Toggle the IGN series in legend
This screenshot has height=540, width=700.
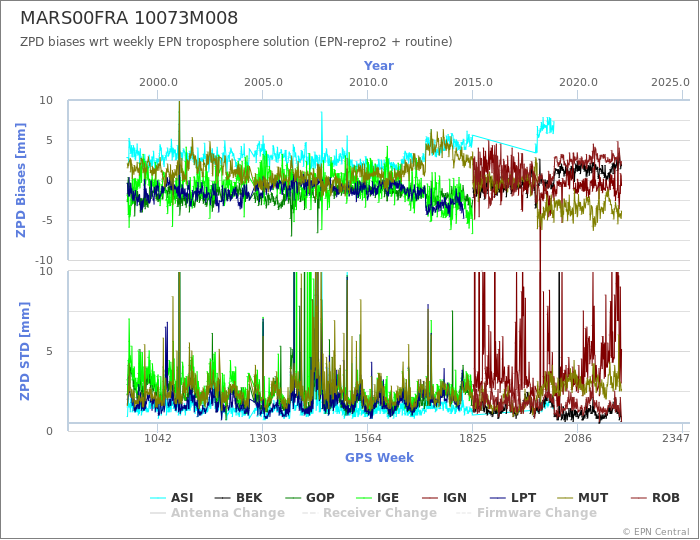[x=444, y=498]
